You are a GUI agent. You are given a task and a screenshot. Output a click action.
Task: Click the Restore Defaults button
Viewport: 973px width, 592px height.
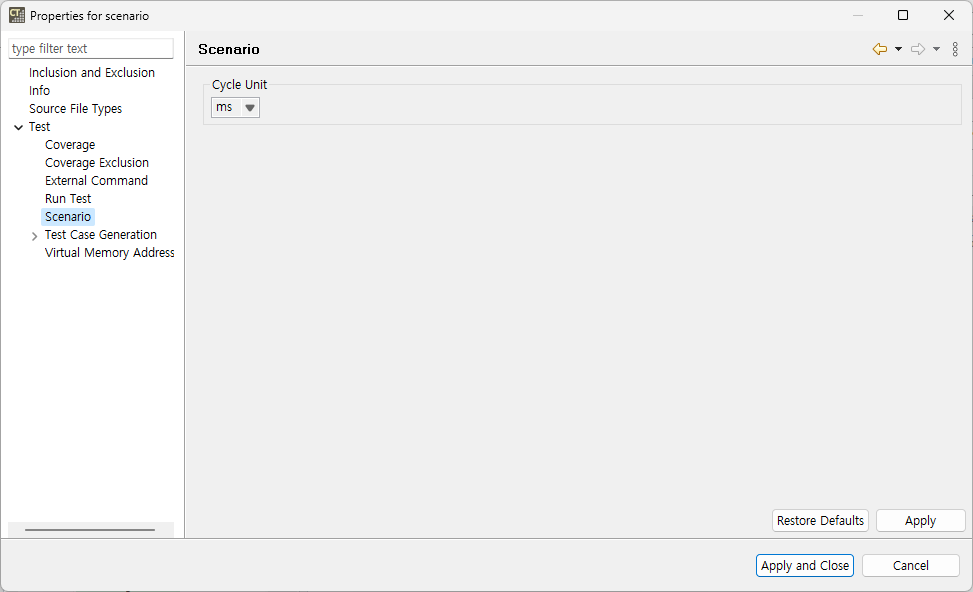pos(820,521)
